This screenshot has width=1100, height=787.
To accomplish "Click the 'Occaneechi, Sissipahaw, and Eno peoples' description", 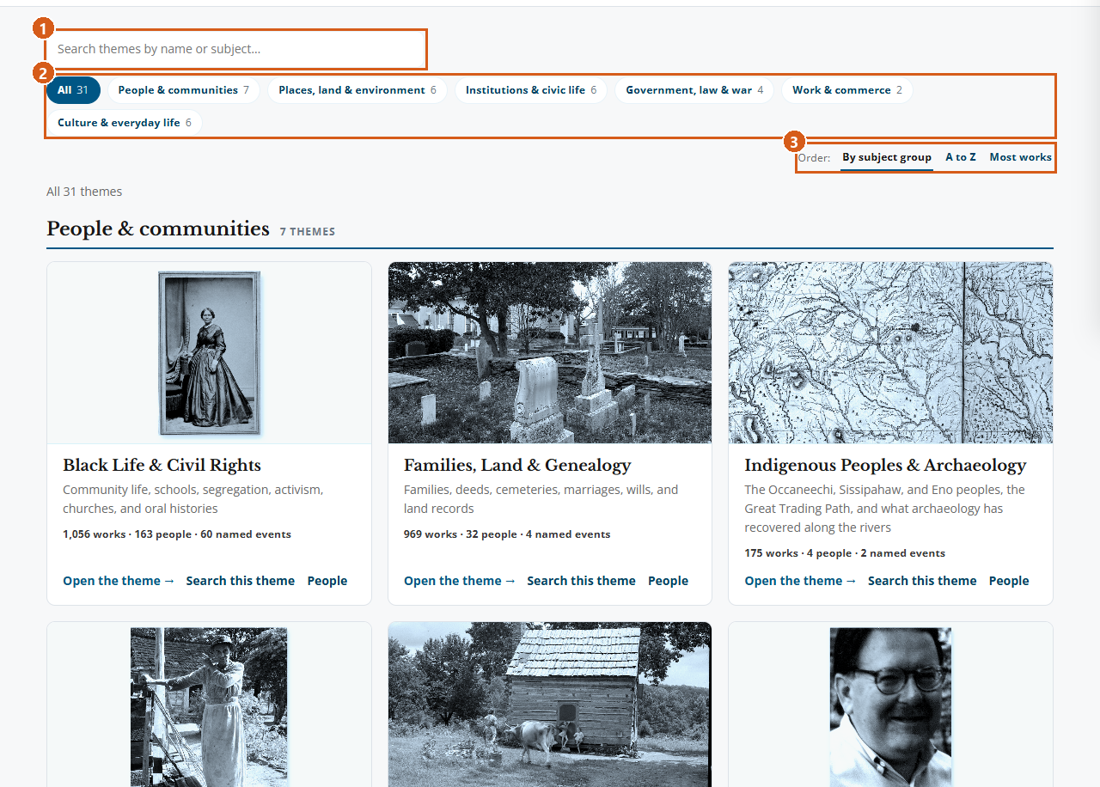I will [885, 509].
